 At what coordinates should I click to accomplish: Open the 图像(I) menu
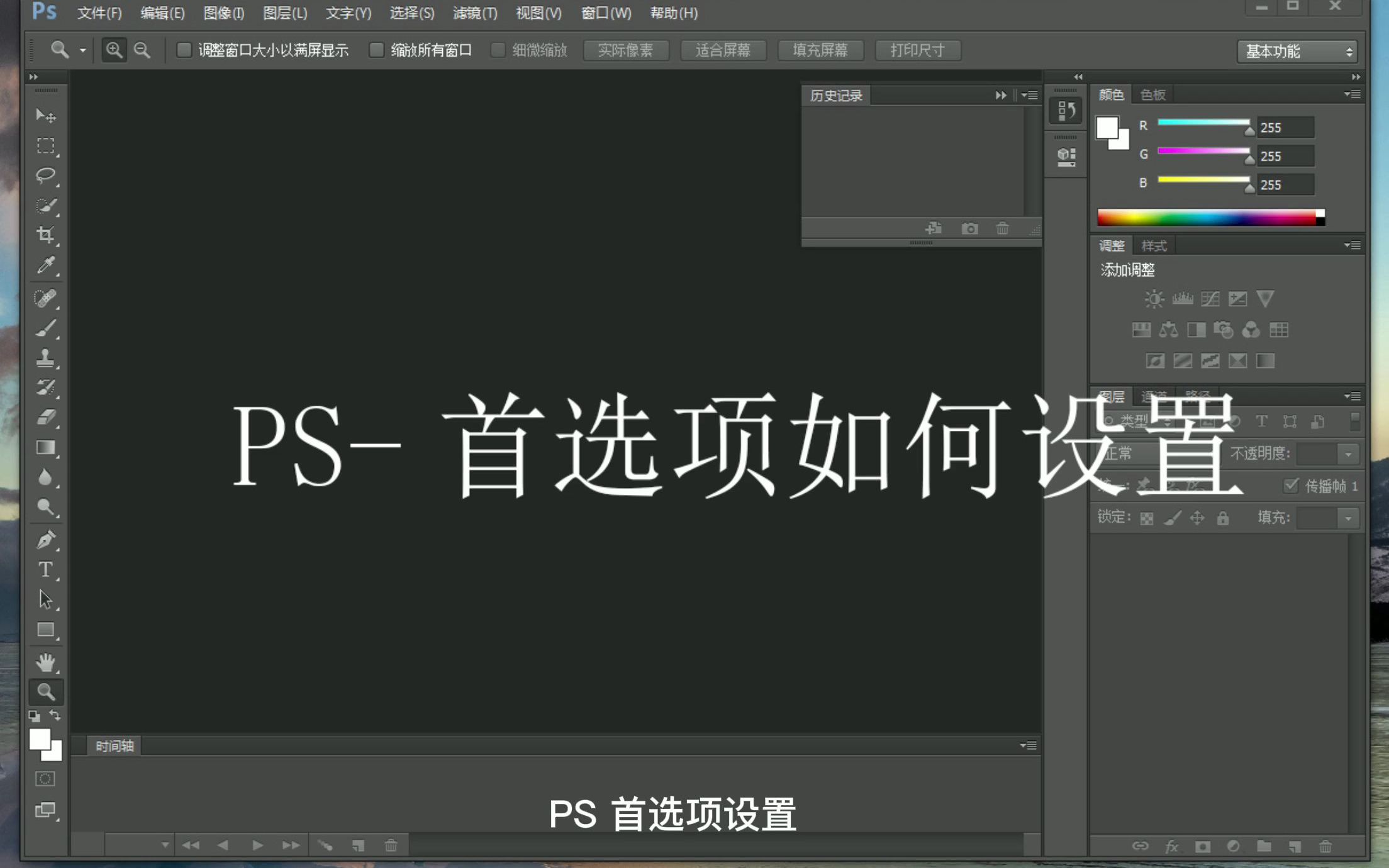[223, 13]
